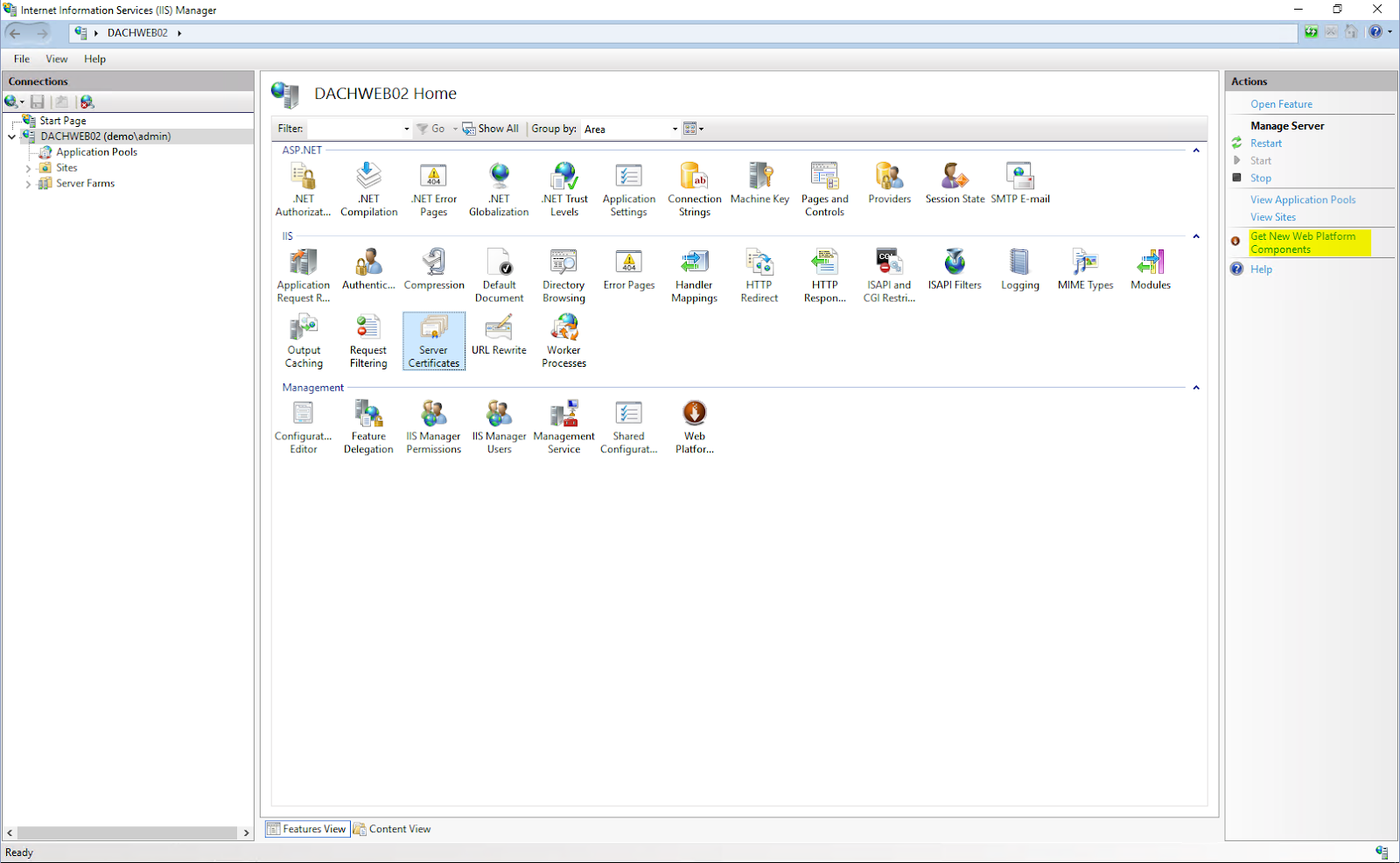Open Authentication feature icon
Viewport: 1400px width, 863px height.
click(368, 269)
